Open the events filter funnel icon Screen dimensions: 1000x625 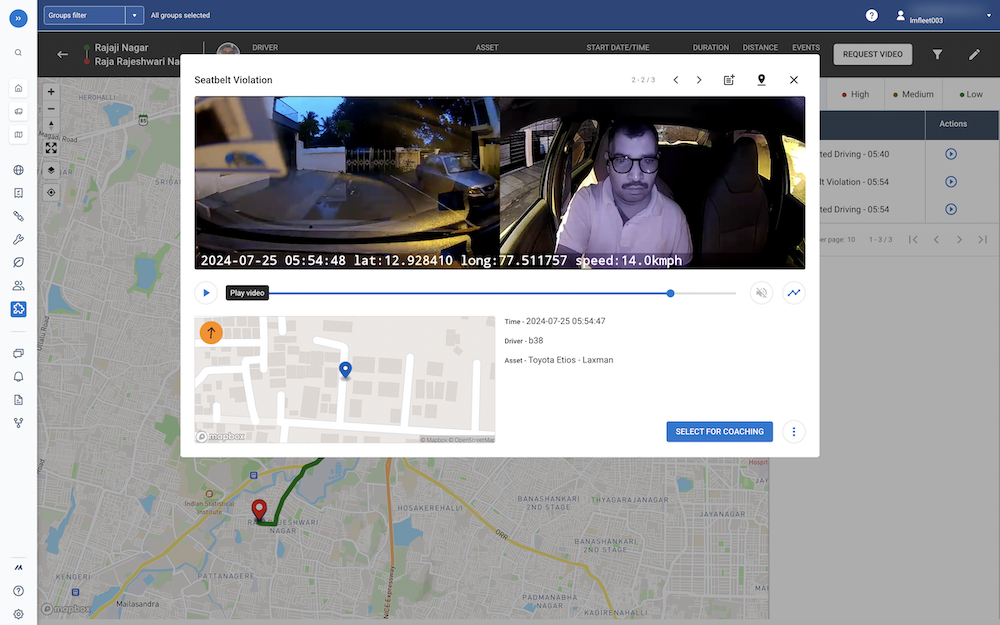pos(938,54)
